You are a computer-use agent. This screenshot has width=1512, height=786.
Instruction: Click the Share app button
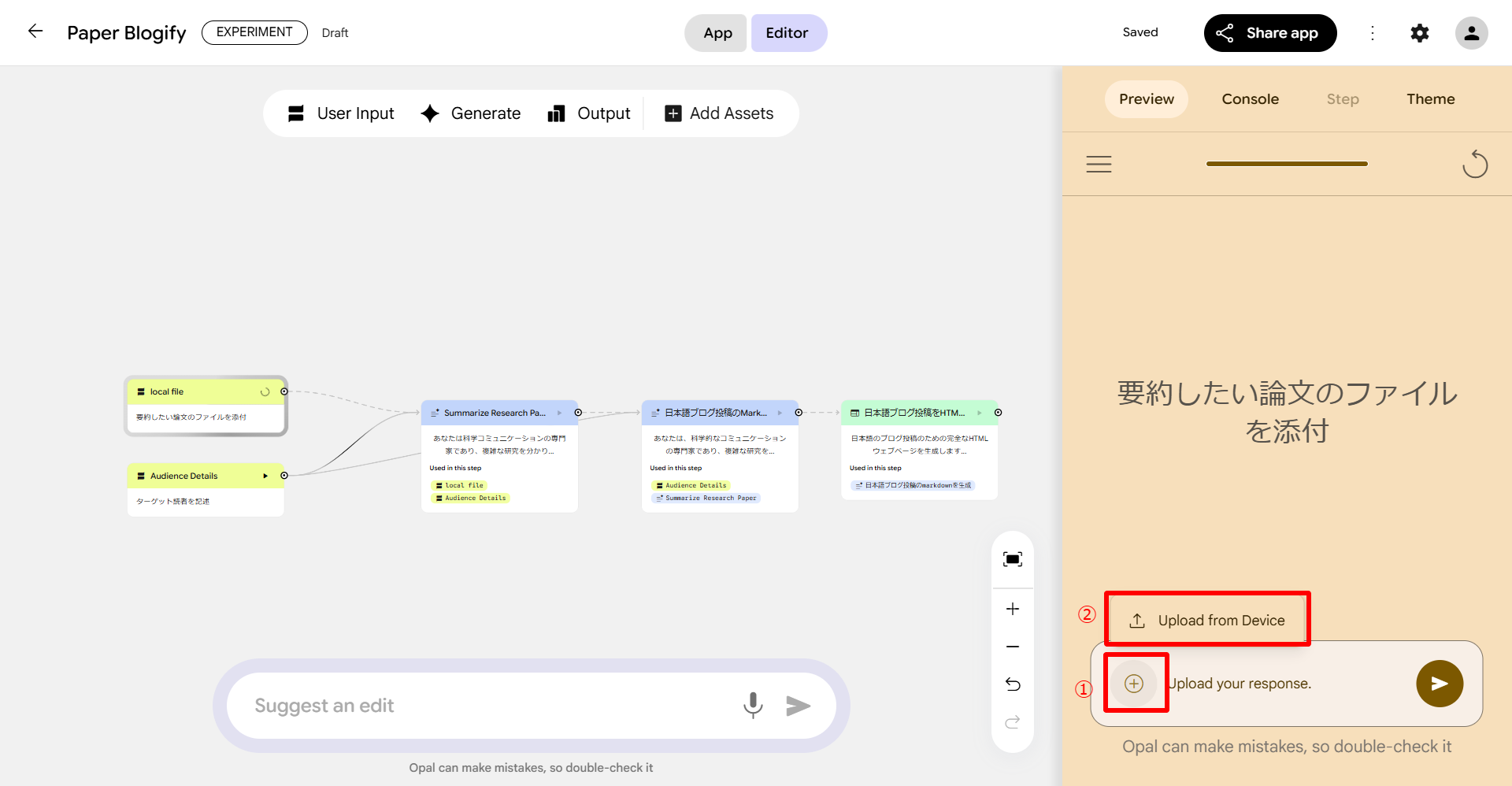[1269, 33]
